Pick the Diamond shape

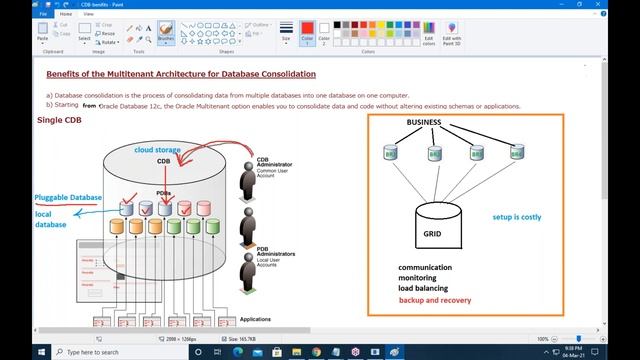[192, 33]
